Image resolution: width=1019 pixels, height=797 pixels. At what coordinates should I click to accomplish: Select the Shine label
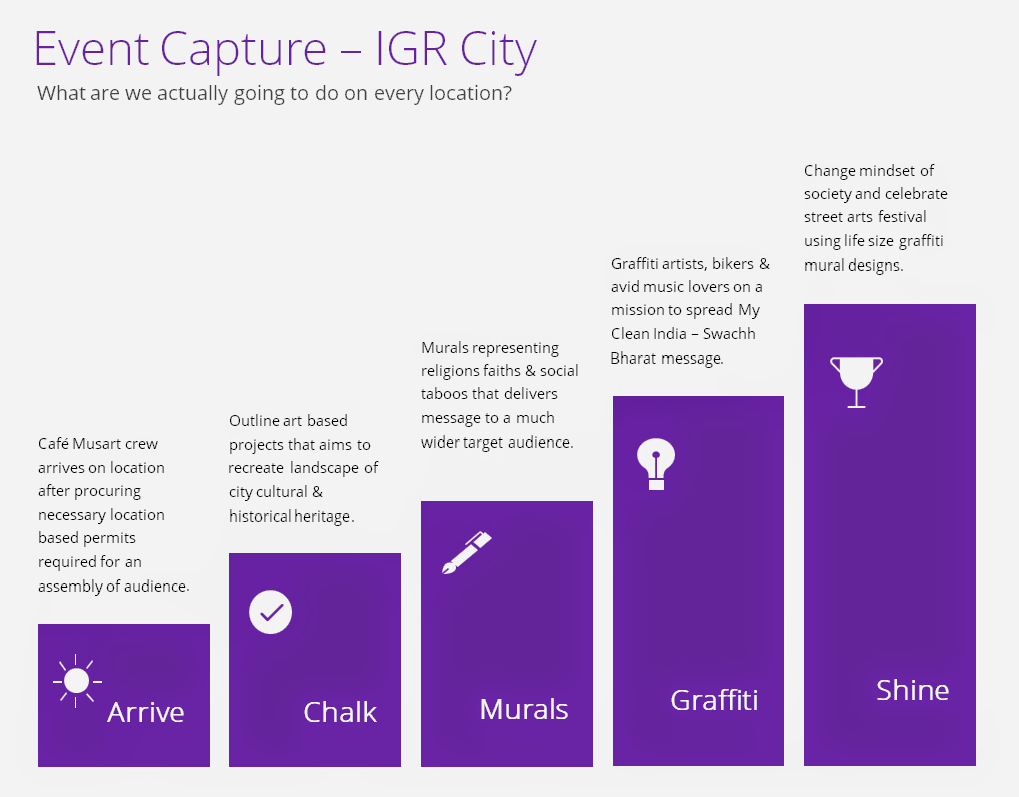click(912, 690)
